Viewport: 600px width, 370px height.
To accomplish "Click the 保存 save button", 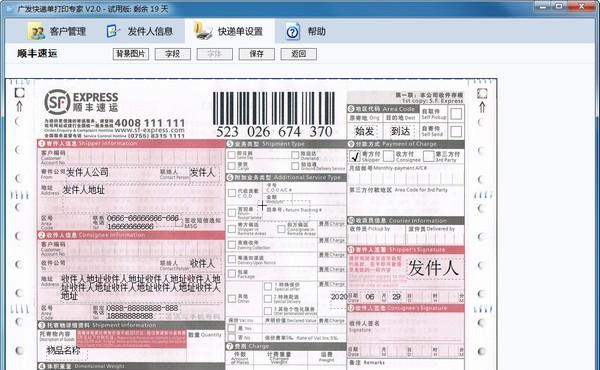I will point(256,54).
